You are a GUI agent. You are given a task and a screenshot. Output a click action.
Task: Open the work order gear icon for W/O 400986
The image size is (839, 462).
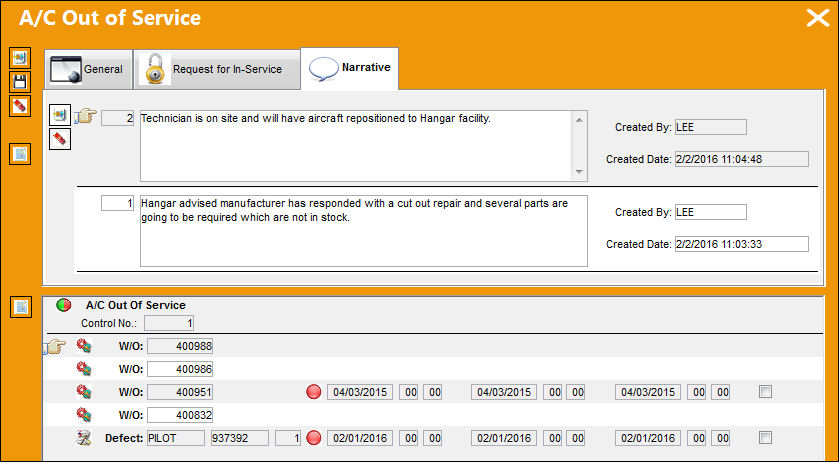pyautogui.click(x=83, y=369)
